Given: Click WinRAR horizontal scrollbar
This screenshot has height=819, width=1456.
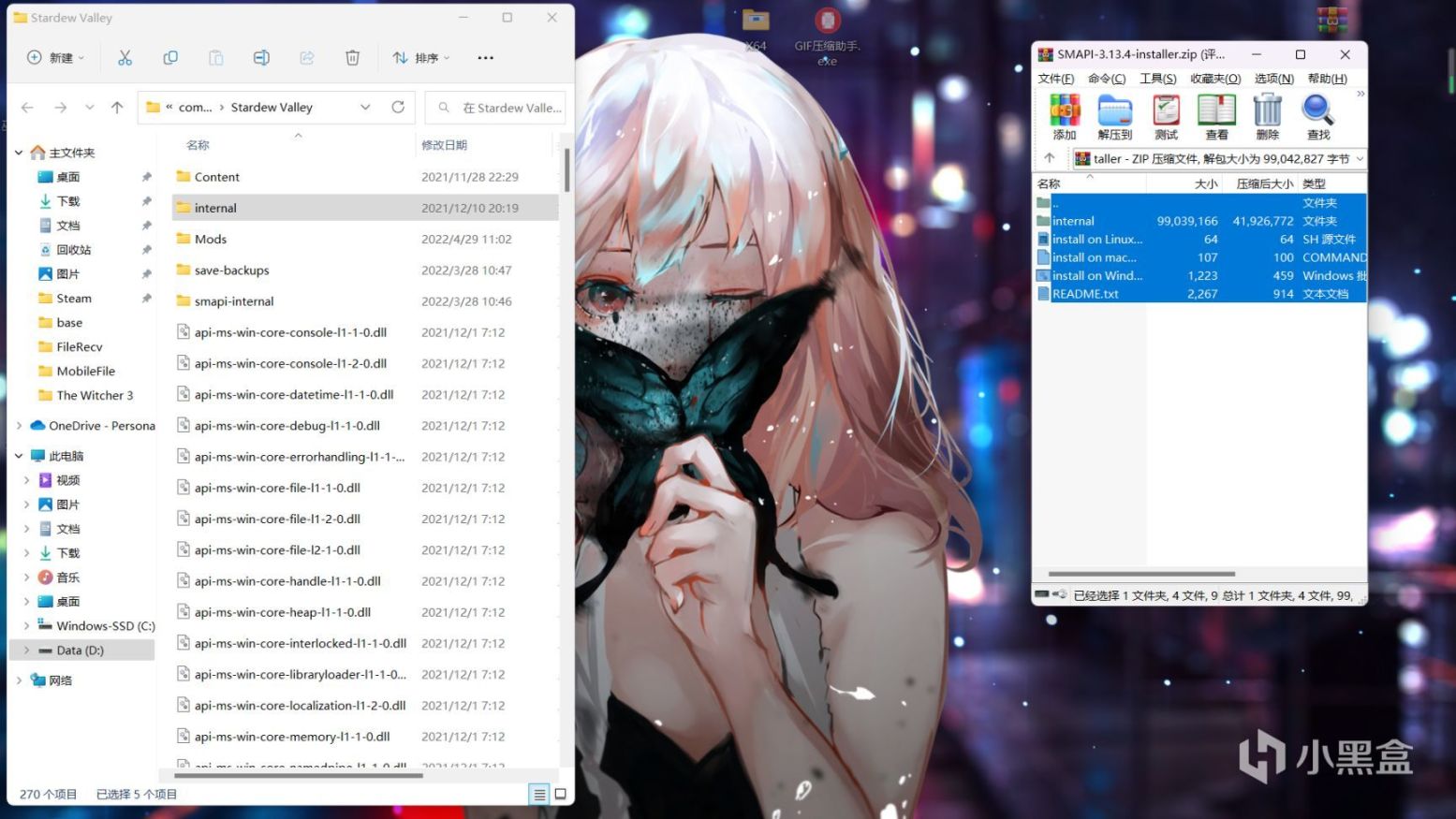Looking at the screenshot, I should (x=1141, y=574).
